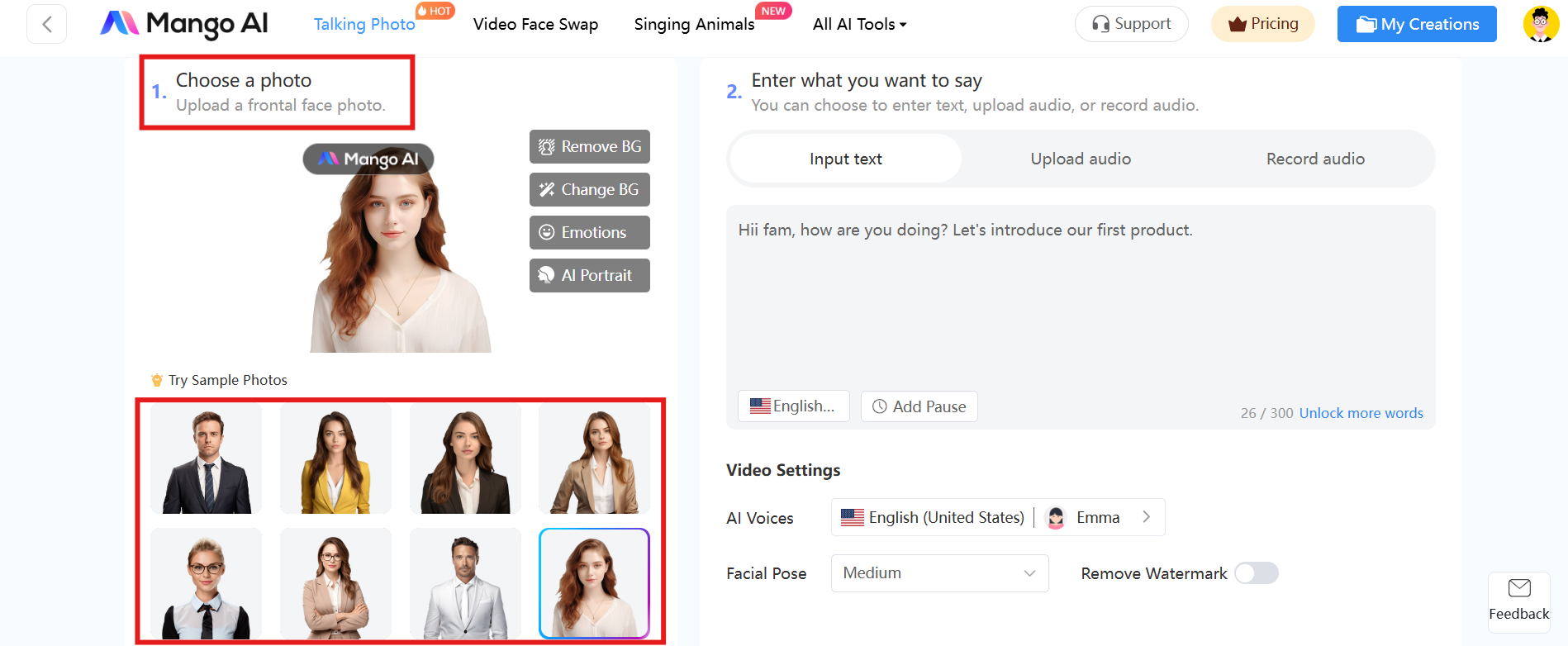The width and height of the screenshot is (1568, 646).
Task: Open the AI Voices selector showing Emma
Action: [x=998, y=517]
